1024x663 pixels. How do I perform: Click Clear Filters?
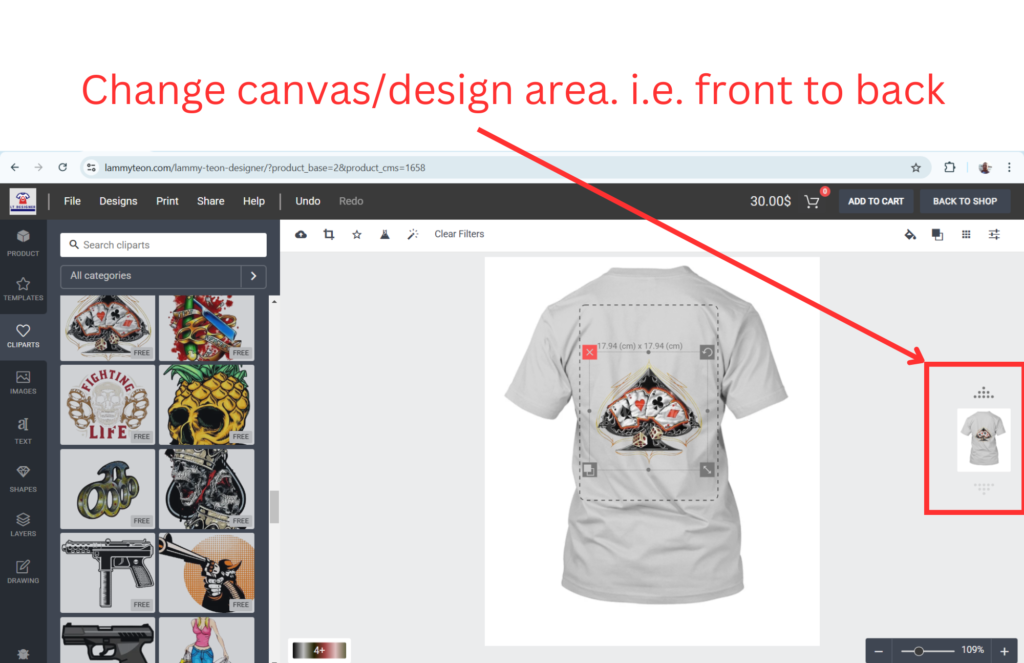point(459,234)
